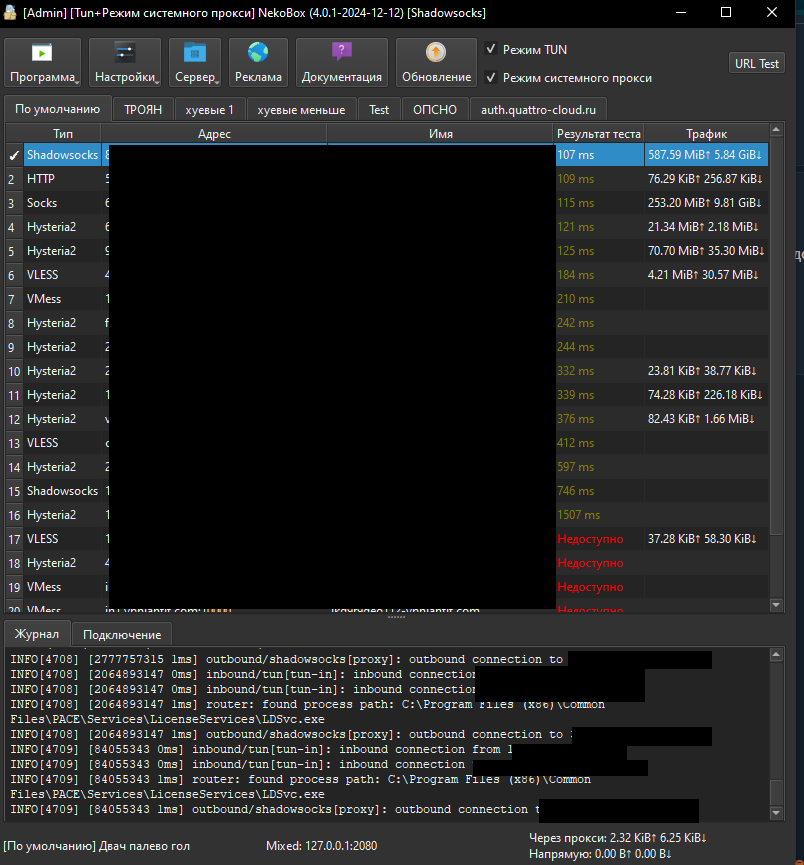This screenshot has height=865, width=804.
Task: Click the URL Test button
Action: [x=757, y=63]
